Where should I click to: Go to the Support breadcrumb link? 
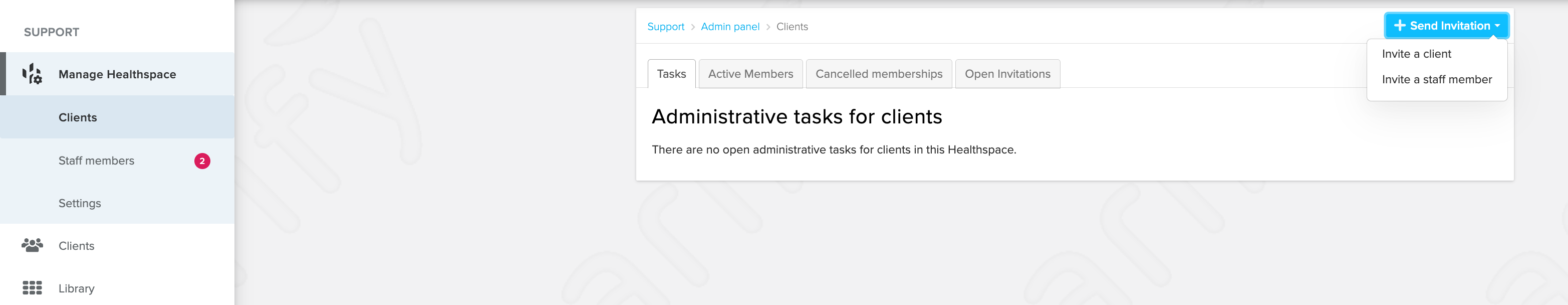pos(665,27)
